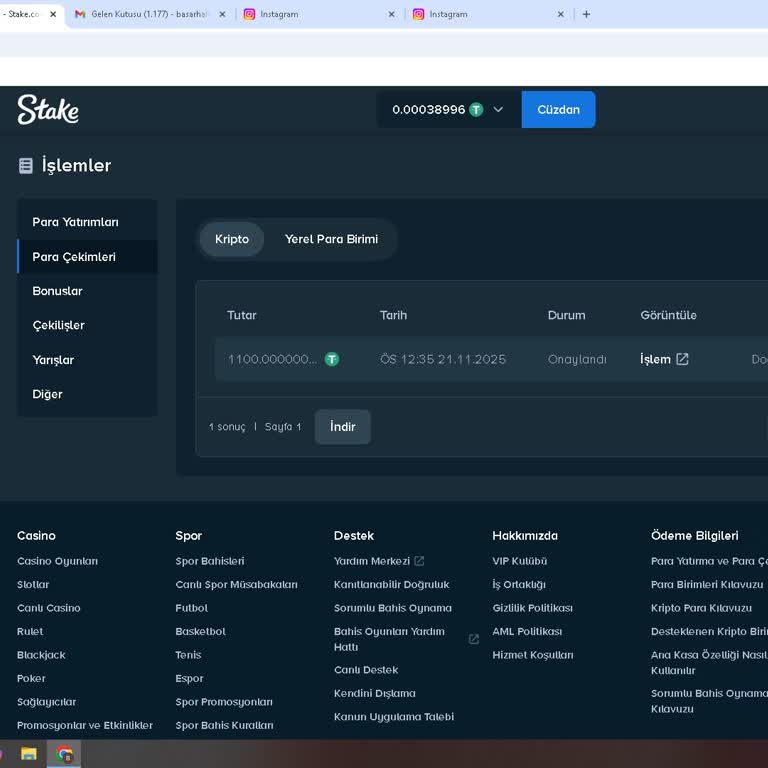The image size is (768, 768).
Task: Open Espor footer link
Action: (x=189, y=678)
